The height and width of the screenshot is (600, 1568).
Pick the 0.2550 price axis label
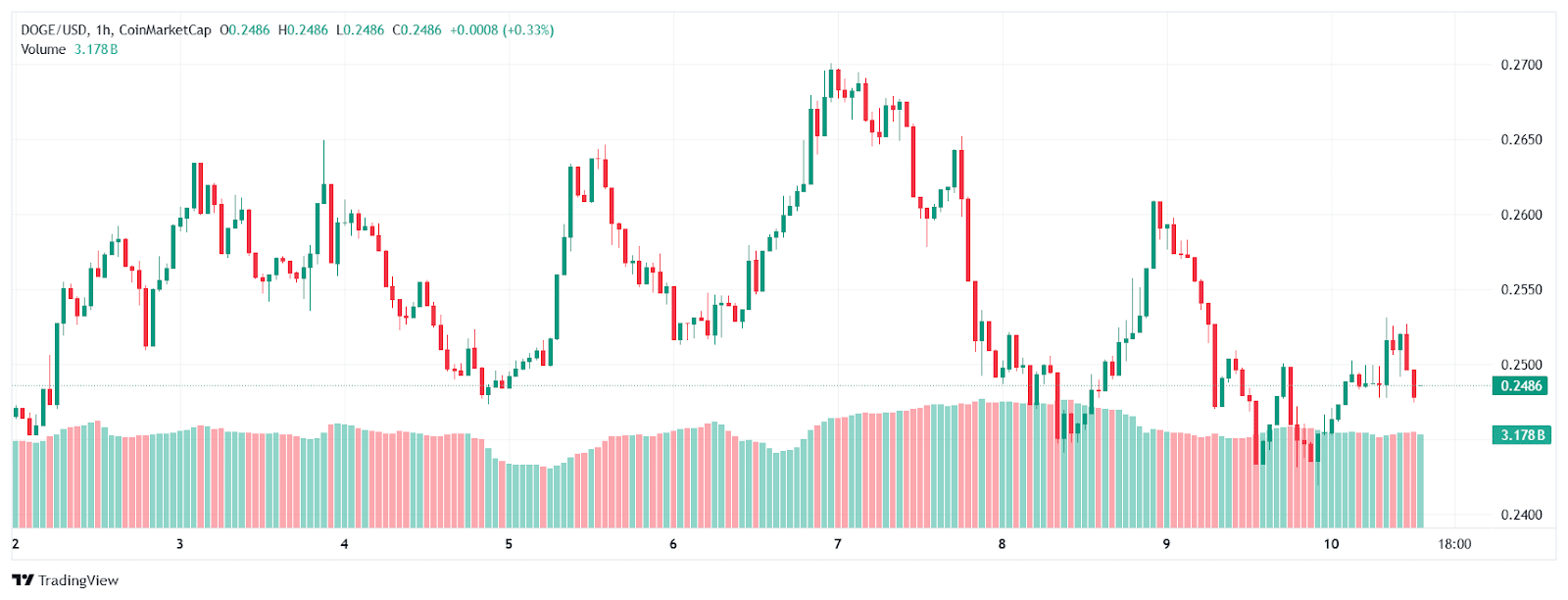coord(1521,289)
